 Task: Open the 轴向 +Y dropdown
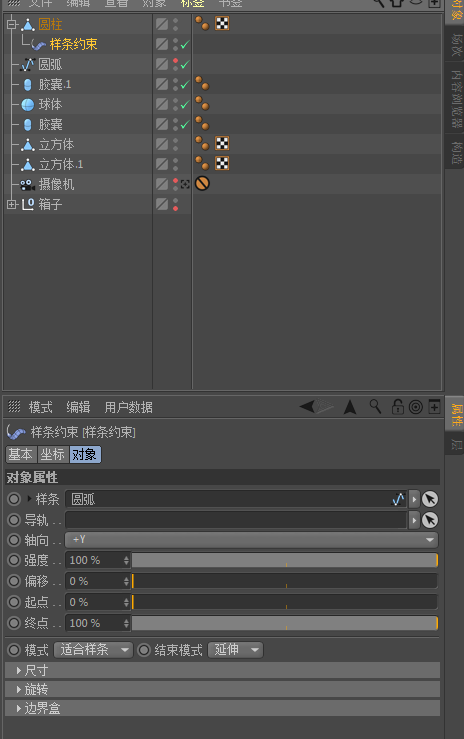252,540
